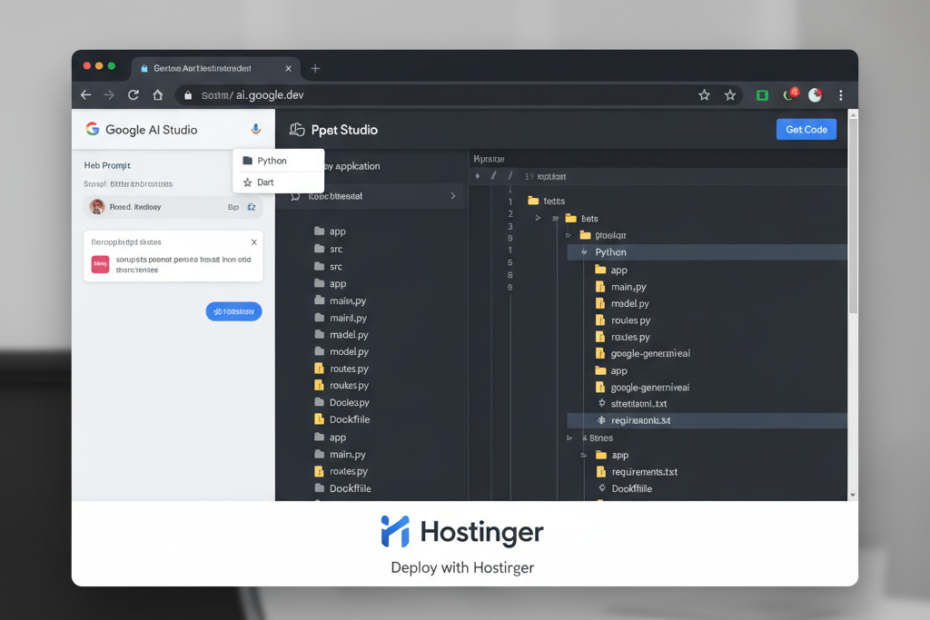This screenshot has height=620, width=930.
Task: Click the user profile avatar in sidebar
Action: pyautogui.click(x=99, y=207)
